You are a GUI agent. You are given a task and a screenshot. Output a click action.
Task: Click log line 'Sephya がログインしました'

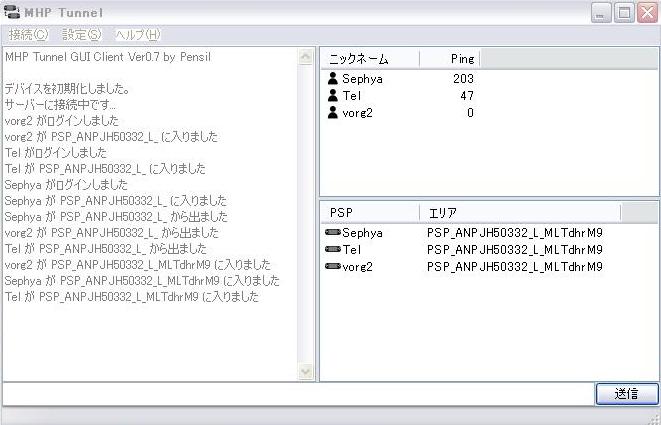pyautogui.click(x=66, y=185)
